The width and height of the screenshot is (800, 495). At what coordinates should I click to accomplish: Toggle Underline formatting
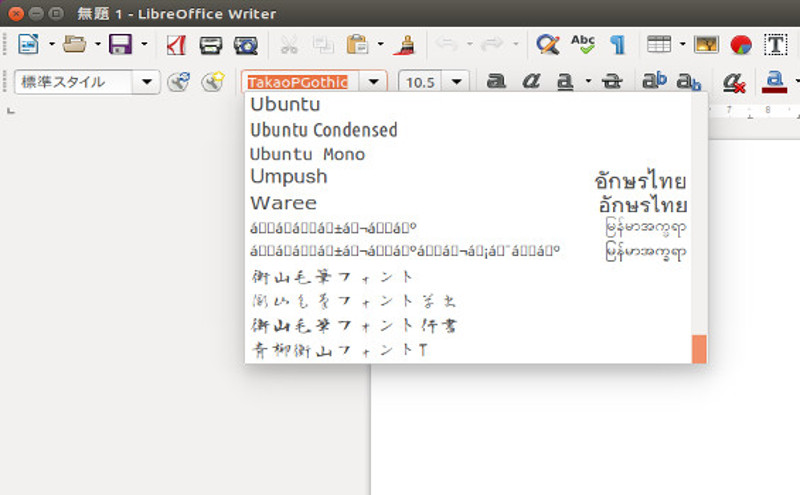(x=565, y=82)
